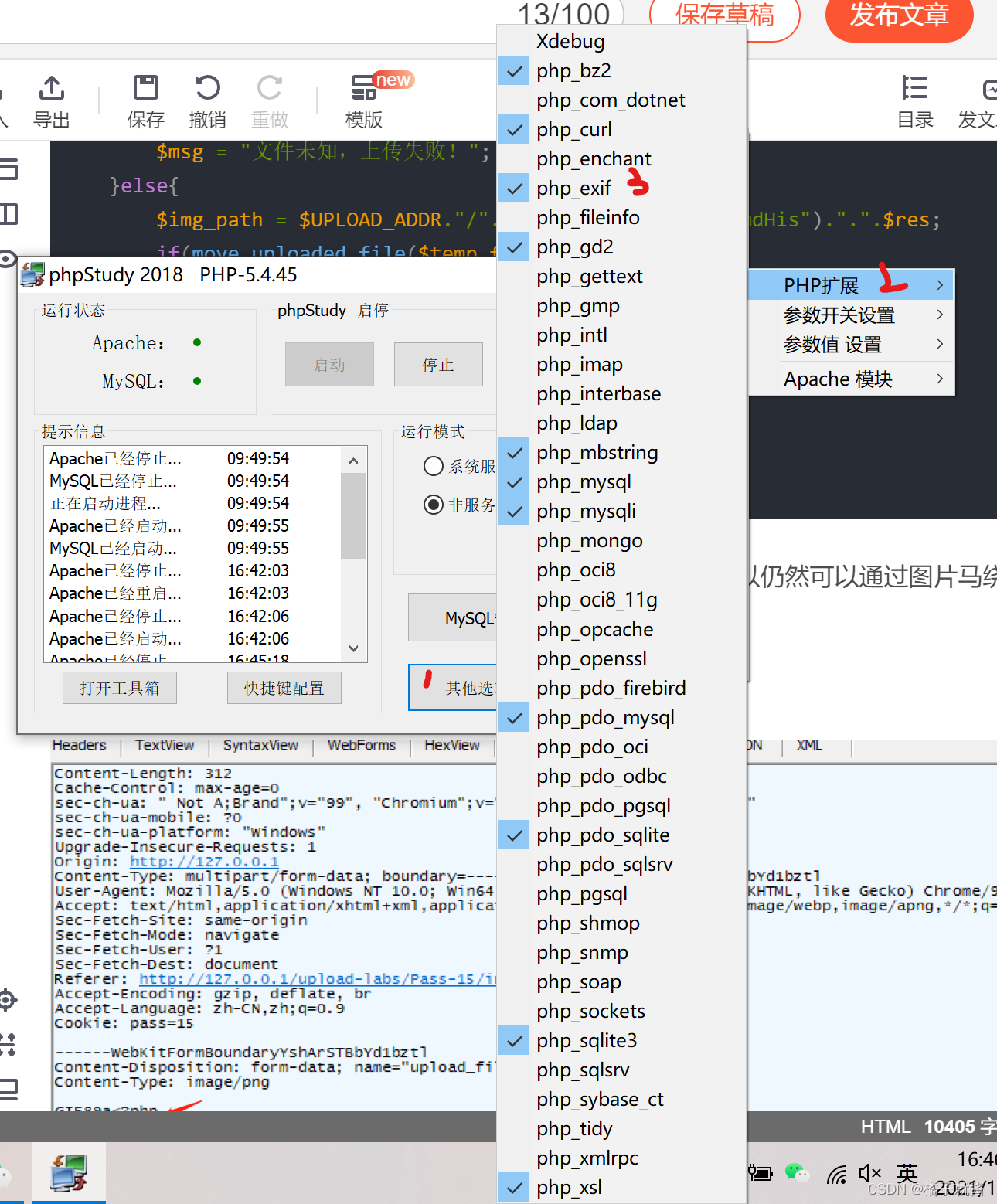Switch to the Headers tab
The image size is (997, 1204).
point(80,746)
